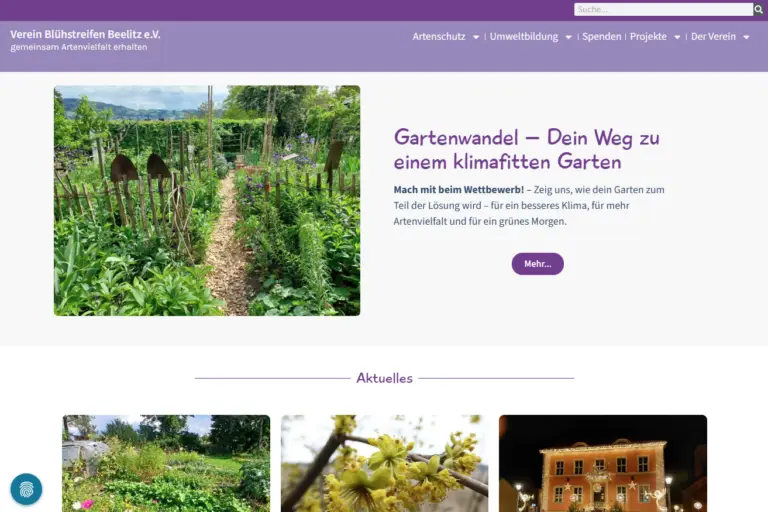Open the Gartenwandel klimafitten Garten headline

coord(526,149)
